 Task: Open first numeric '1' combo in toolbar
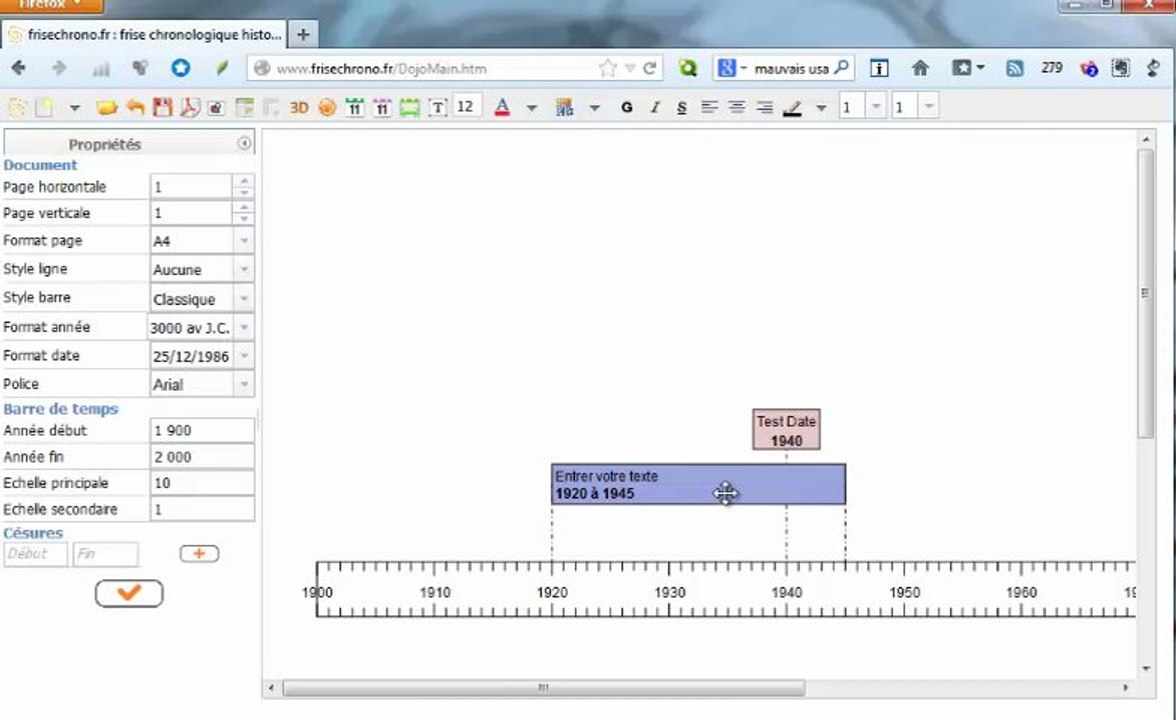[x=875, y=106]
